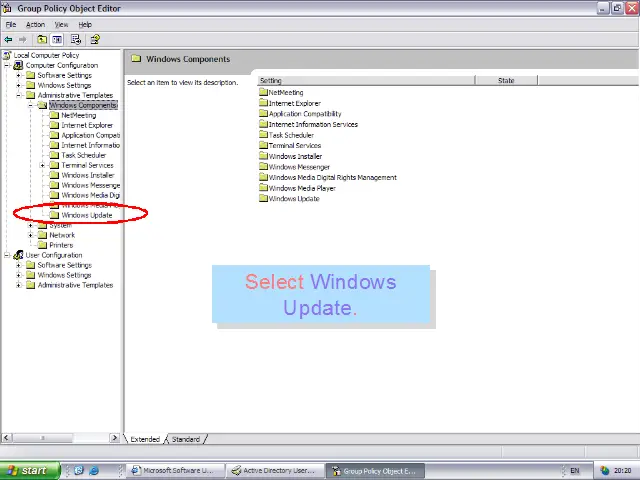The width and height of the screenshot is (640, 480).
Task: Click the Setting column header
Action: click(366, 80)
